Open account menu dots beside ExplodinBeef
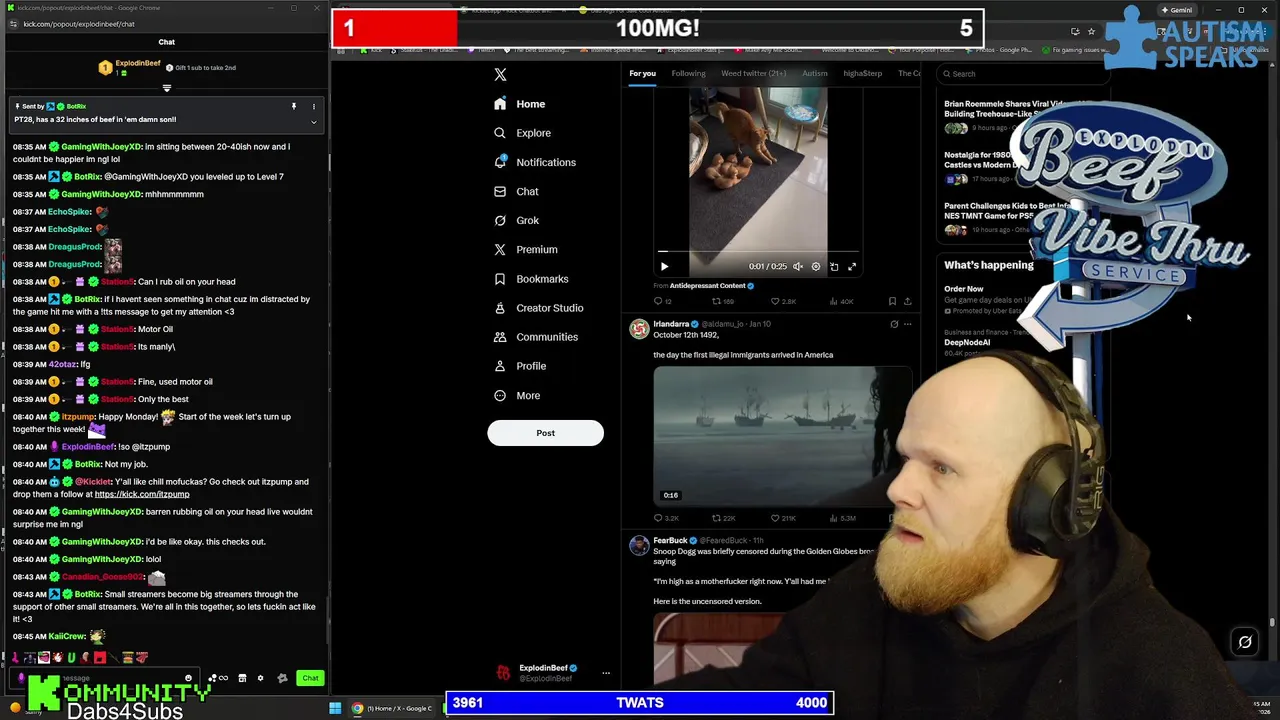 [x=605, y=673]
